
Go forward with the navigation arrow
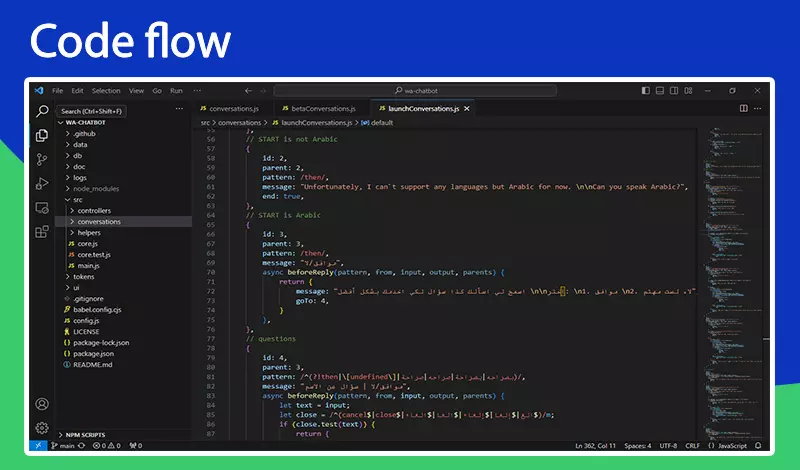tap(263, 91)
